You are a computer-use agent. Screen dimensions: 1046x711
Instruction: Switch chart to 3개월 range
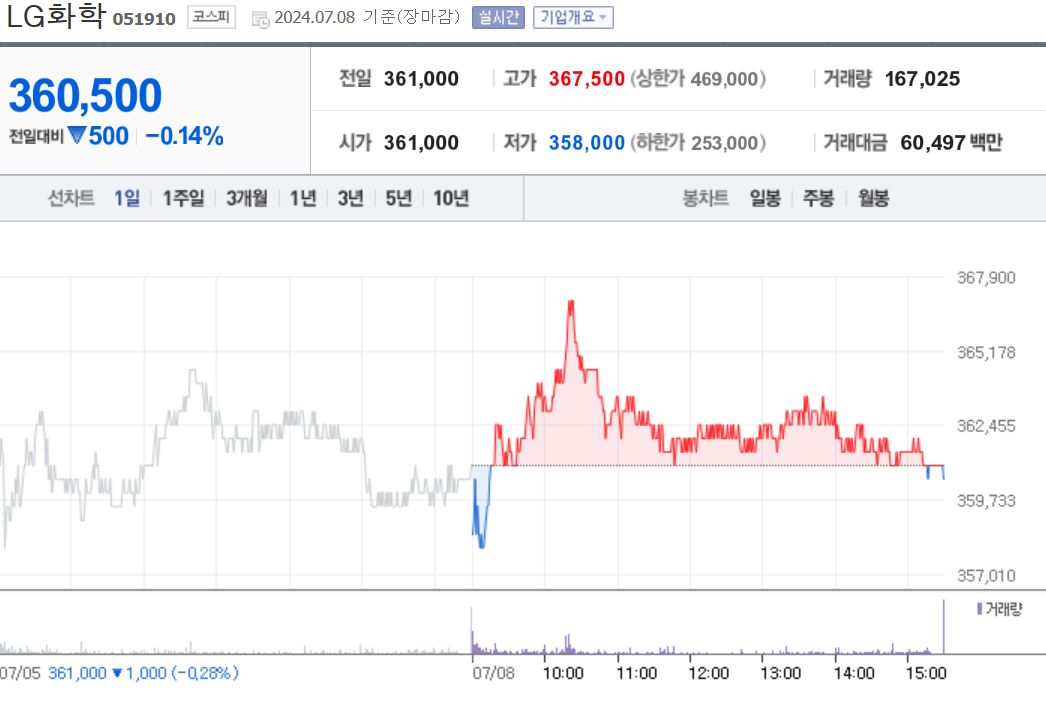pyautogui.click(x=247, y=198)
